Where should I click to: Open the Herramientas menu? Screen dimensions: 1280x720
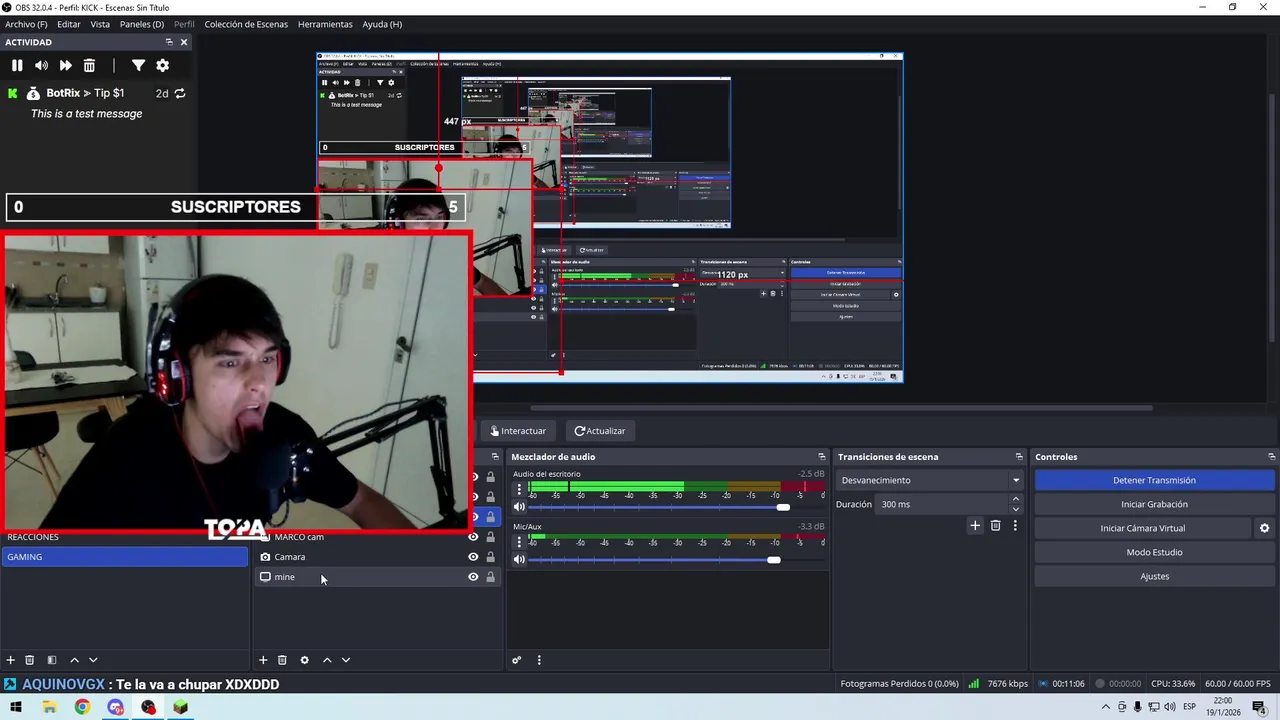325,24
